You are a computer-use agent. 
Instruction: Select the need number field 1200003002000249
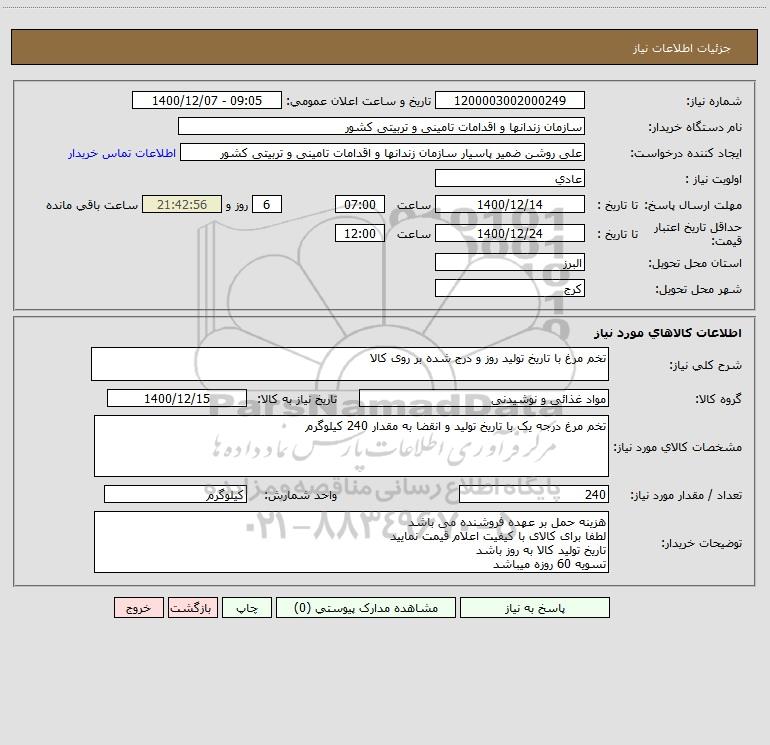coord(510,100)
